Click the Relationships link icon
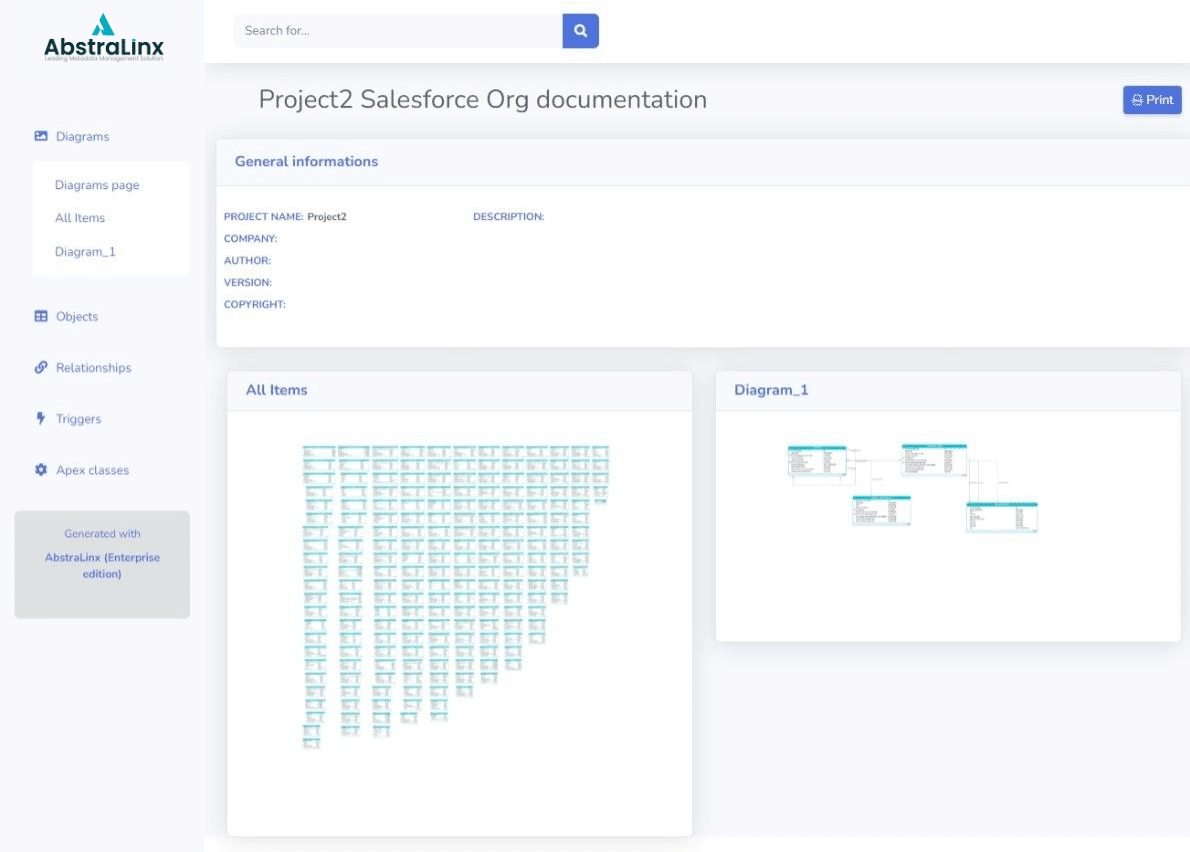Screen dimensions: 1190x852 tap(41, 367)
